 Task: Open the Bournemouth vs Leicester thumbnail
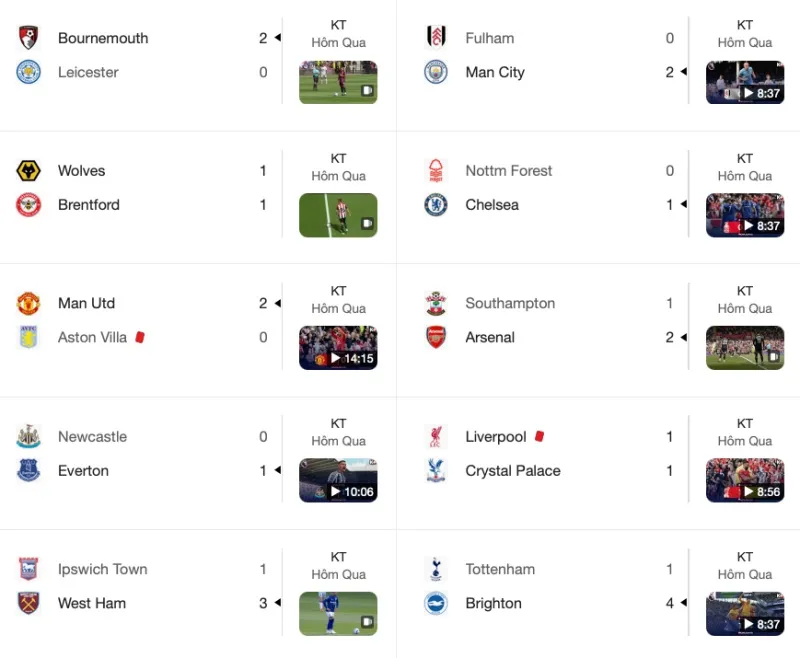338,82
